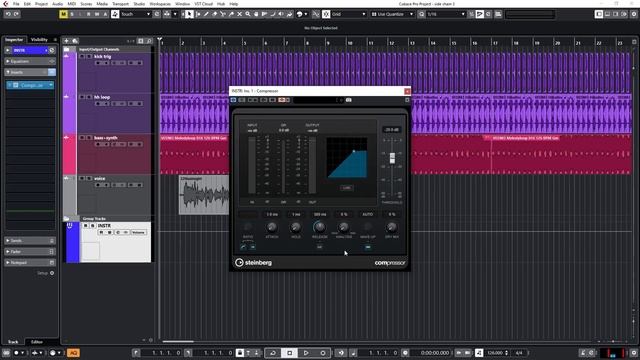The image size is (640, 360).
Task: Open the 1/16 quantize preset dropdown
Action: pyautogui.click(x=446, y=14)
